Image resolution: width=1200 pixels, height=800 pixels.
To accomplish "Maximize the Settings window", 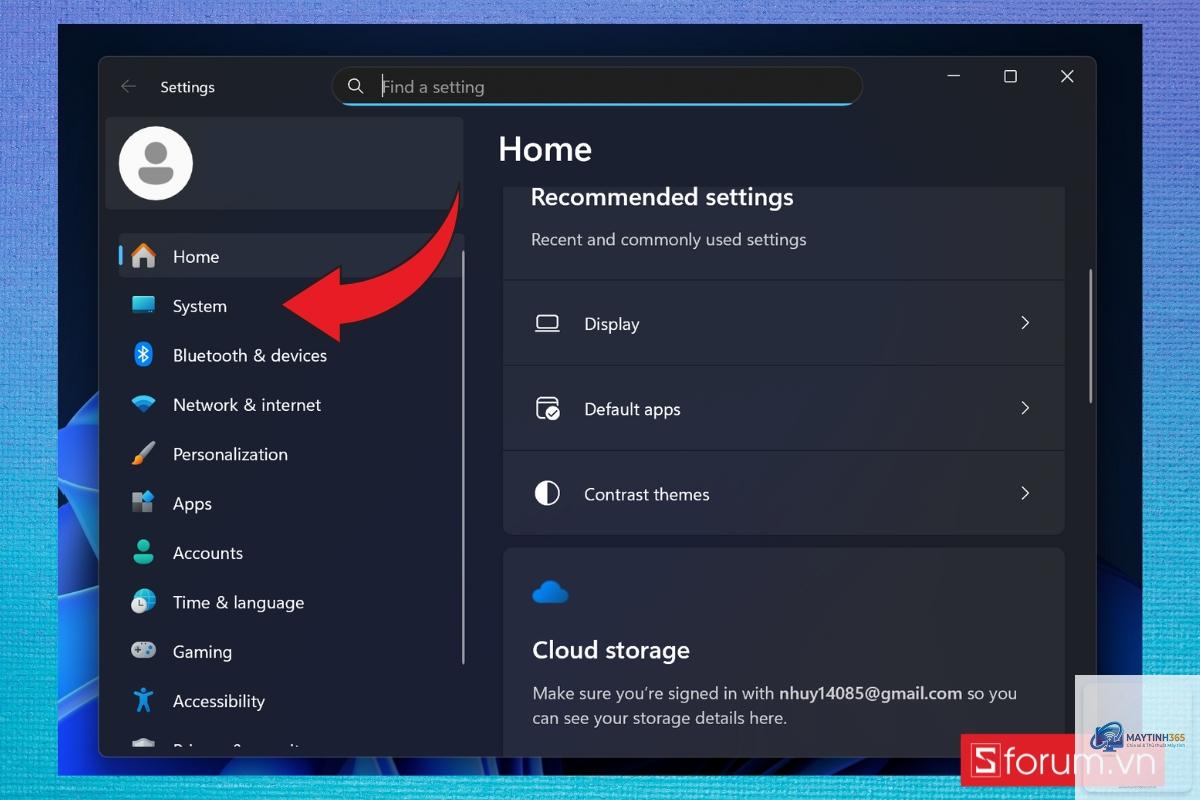I will click(1010, 77).
